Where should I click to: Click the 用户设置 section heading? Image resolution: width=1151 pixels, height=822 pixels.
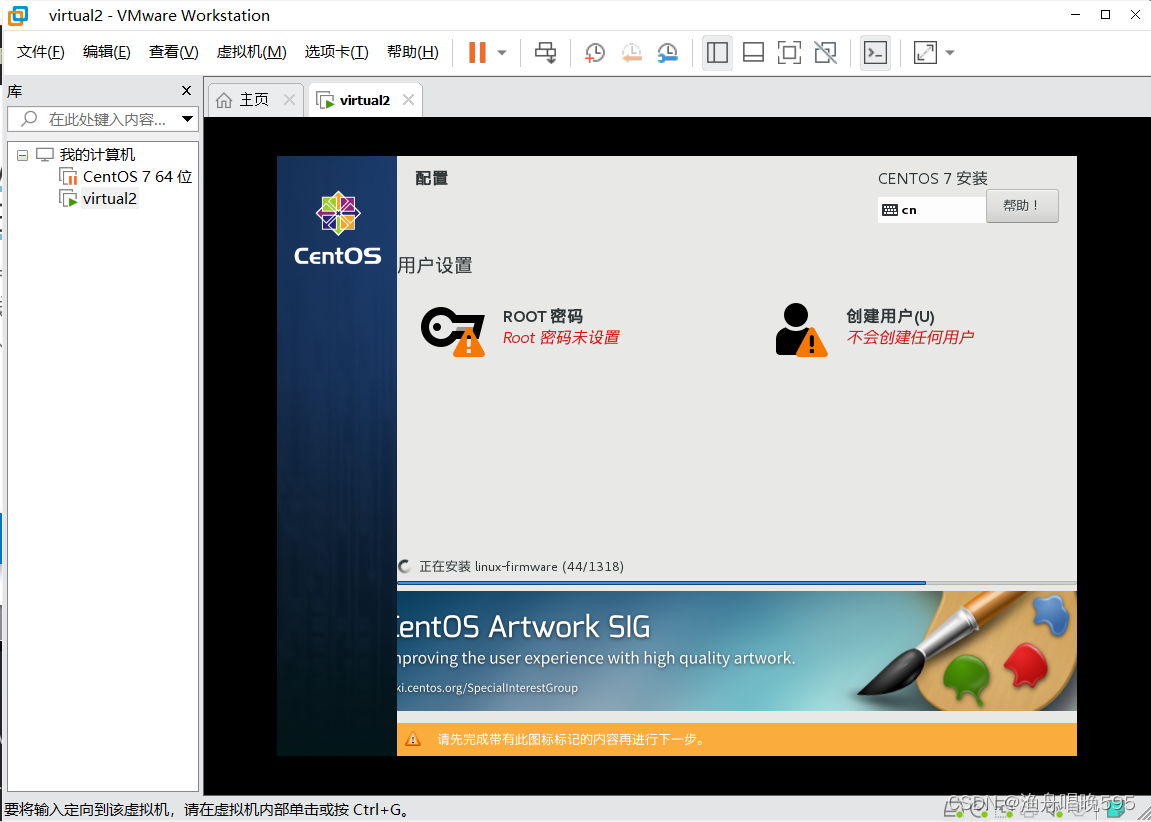click(x=435, y=266)
